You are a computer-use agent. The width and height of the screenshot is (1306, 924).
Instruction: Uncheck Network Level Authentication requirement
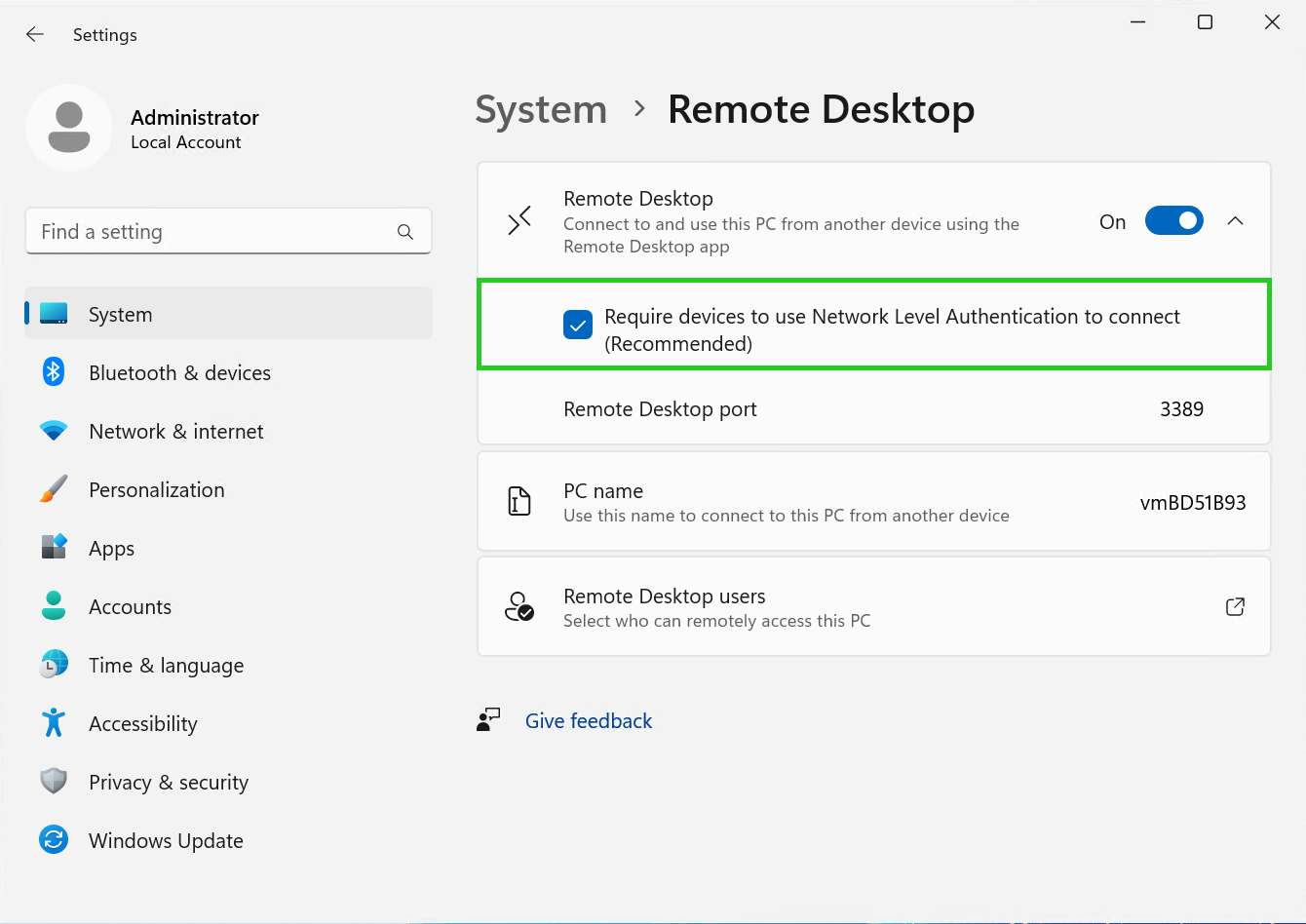click(x=577, y=325)
